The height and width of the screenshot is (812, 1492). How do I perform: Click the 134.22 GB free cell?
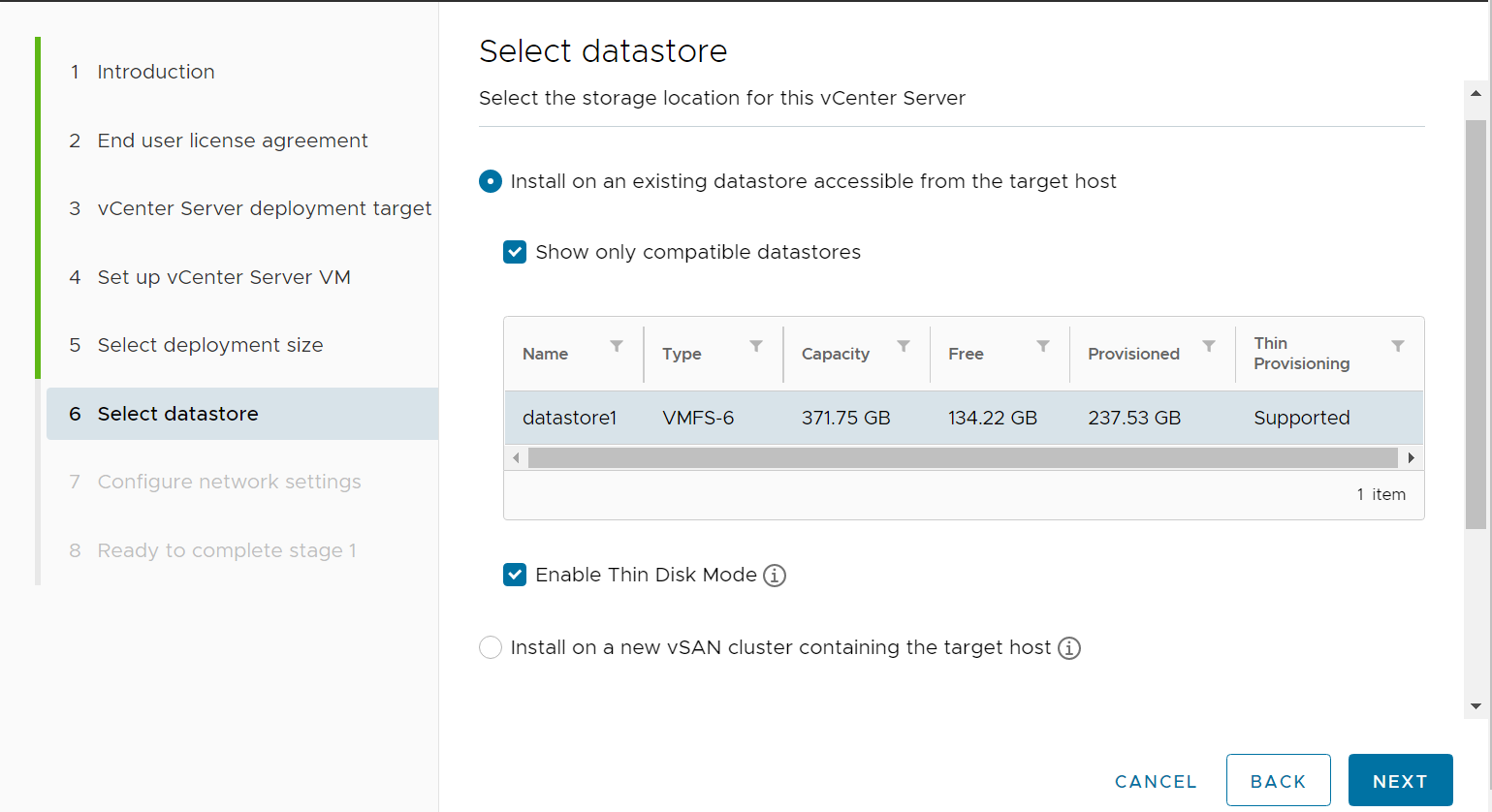(993, 418)
